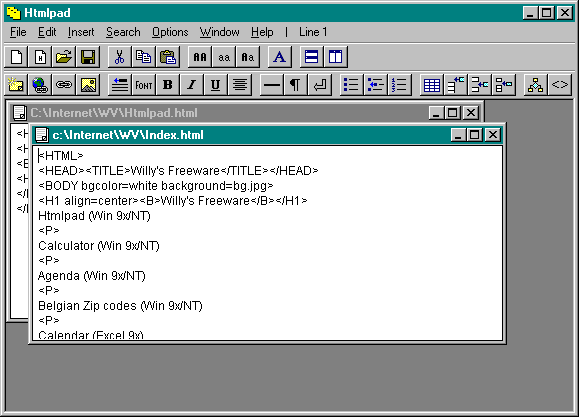
Task: Convert text to lowercase with aa button
Action: coord(224,57)
